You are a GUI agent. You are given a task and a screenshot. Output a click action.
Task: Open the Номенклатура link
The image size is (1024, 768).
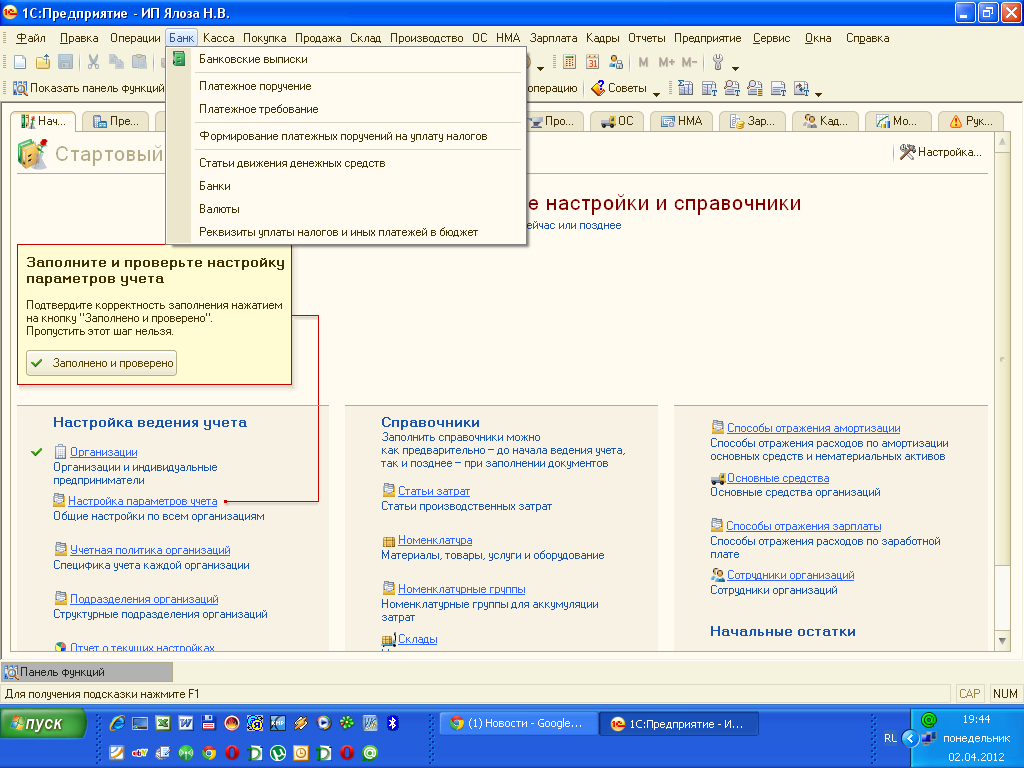435,540
